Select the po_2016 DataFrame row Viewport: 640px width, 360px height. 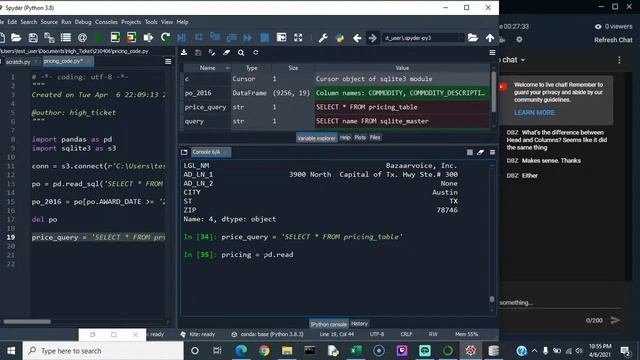pos(336,93)
